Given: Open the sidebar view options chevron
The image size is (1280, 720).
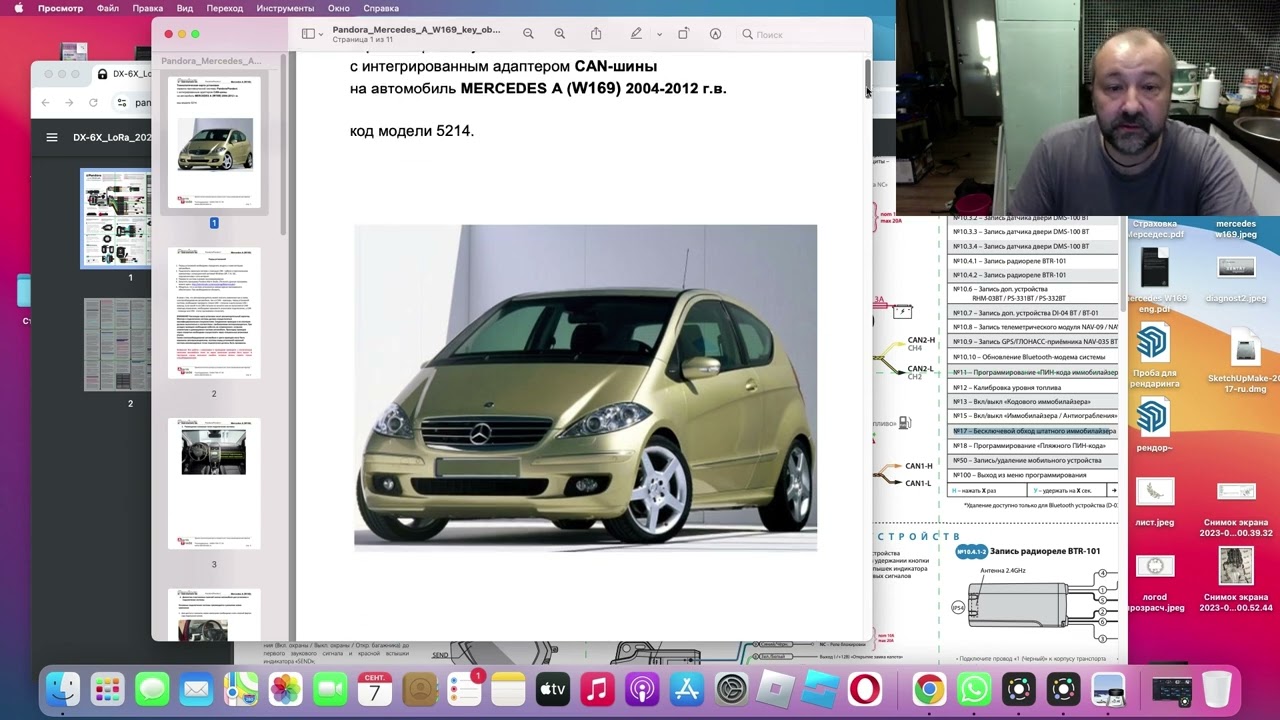Looking at the screenshot, I should tap(321, 34).
